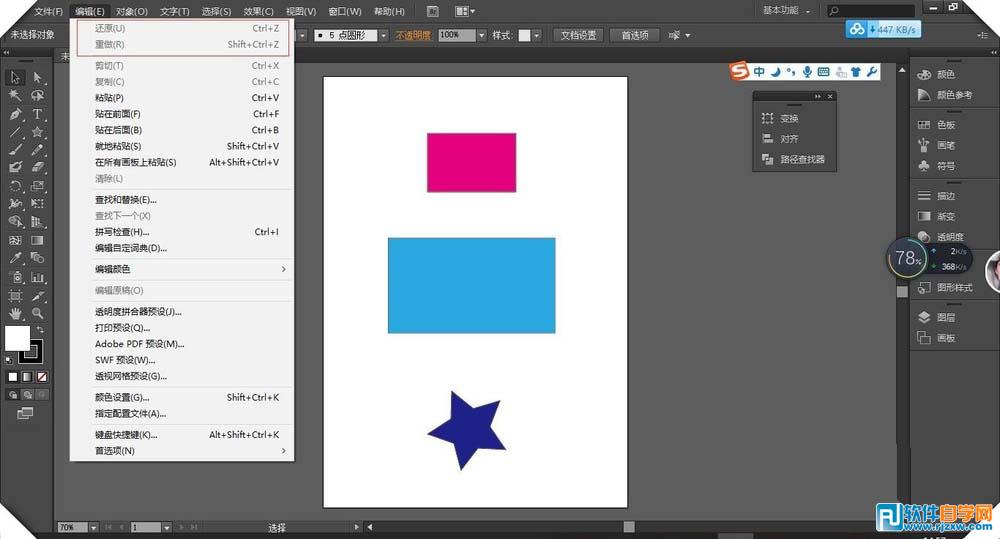The width and height of the screenshot is (1000, 539).
Task: Click the 文档设置 button
Action: [x=578, y=36]
